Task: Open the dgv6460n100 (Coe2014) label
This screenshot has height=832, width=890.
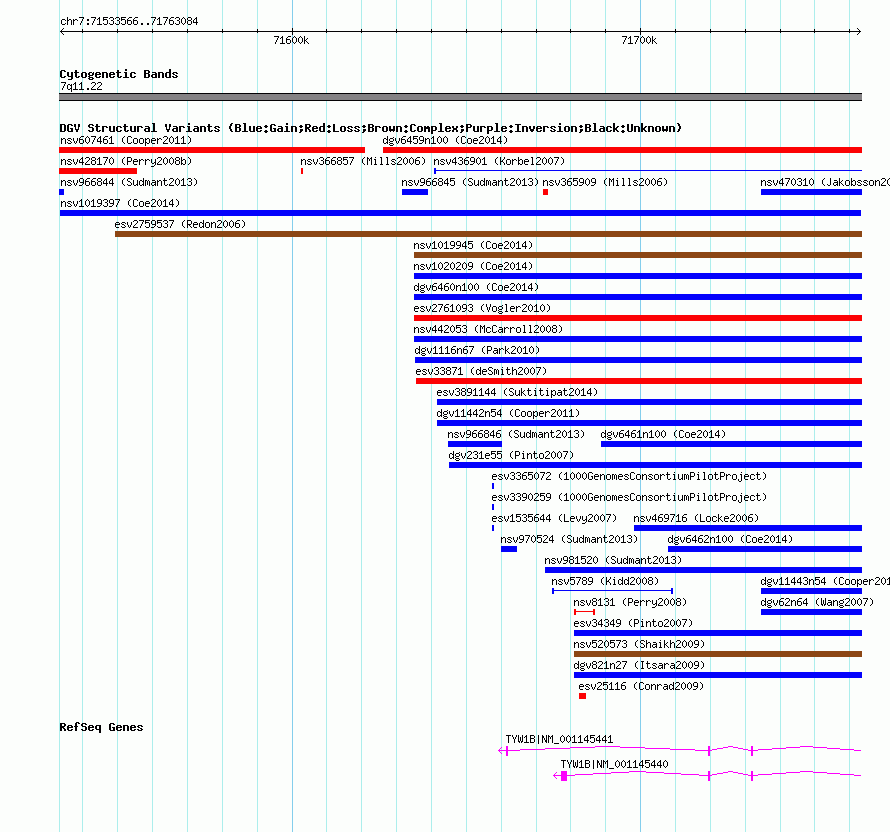Action: click(476, 287)
